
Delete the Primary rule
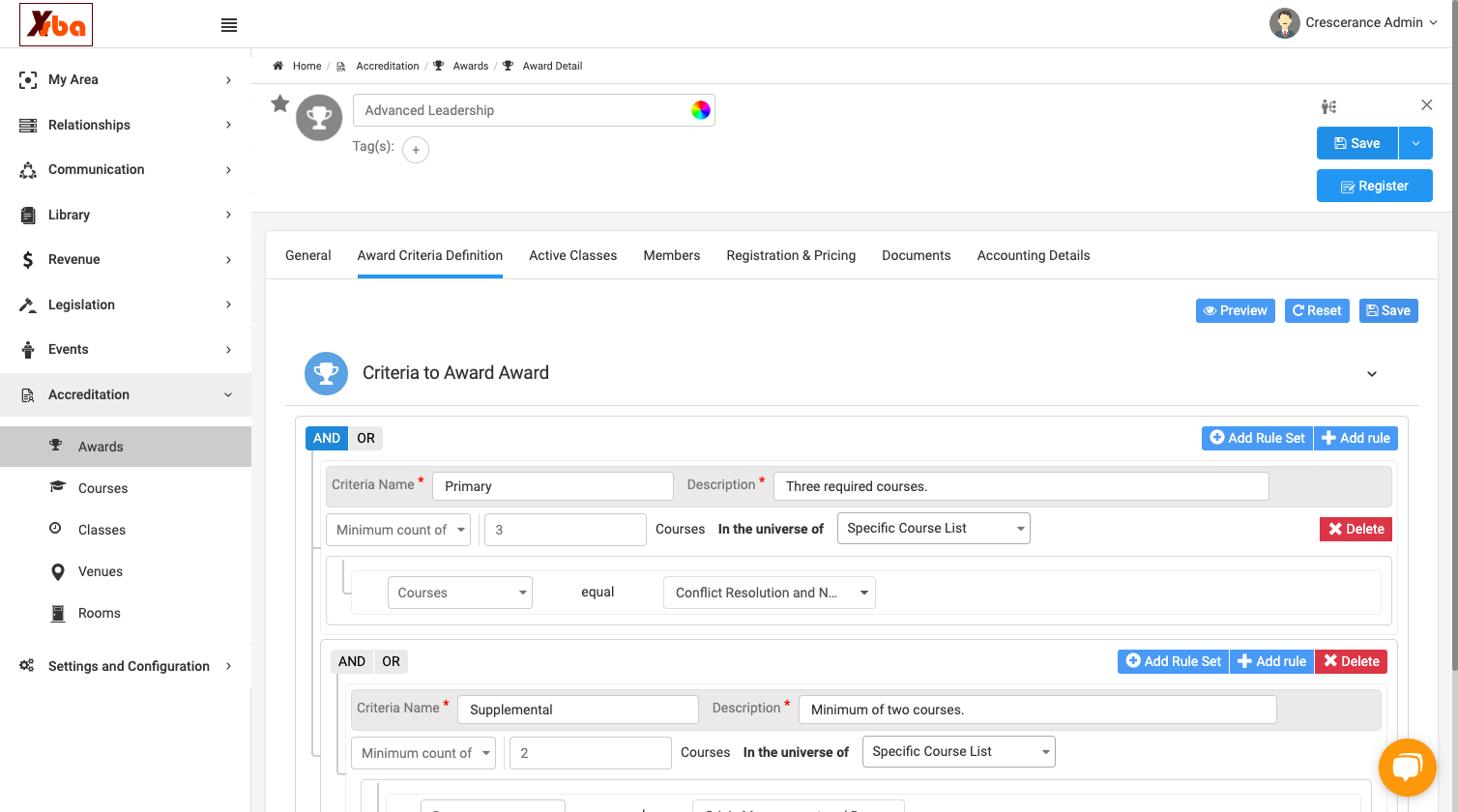[x=1356, y=529]
